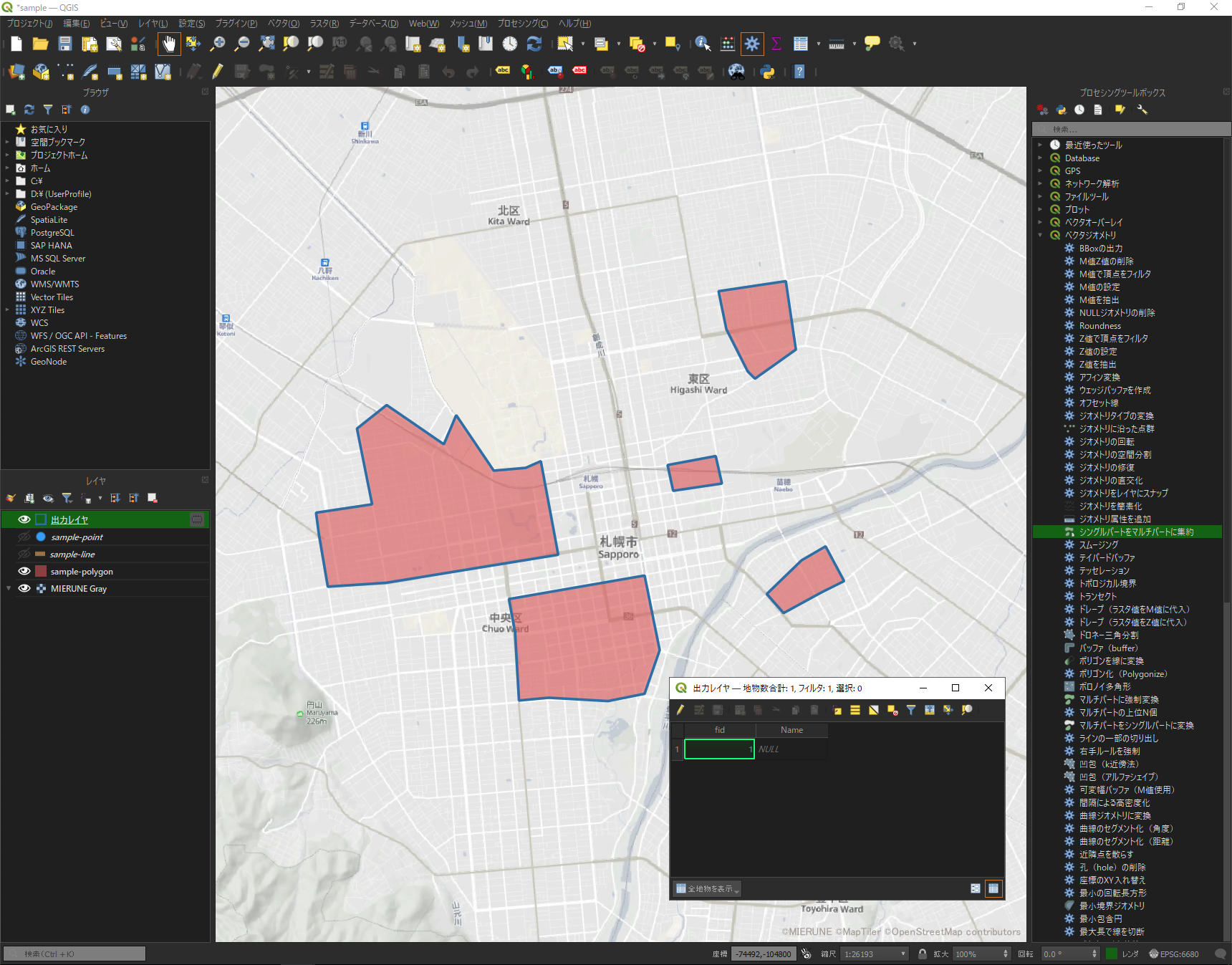The height and width of the screenshot is (965, 1232).
Task: Click the Name column header
Action: (791, 730)
